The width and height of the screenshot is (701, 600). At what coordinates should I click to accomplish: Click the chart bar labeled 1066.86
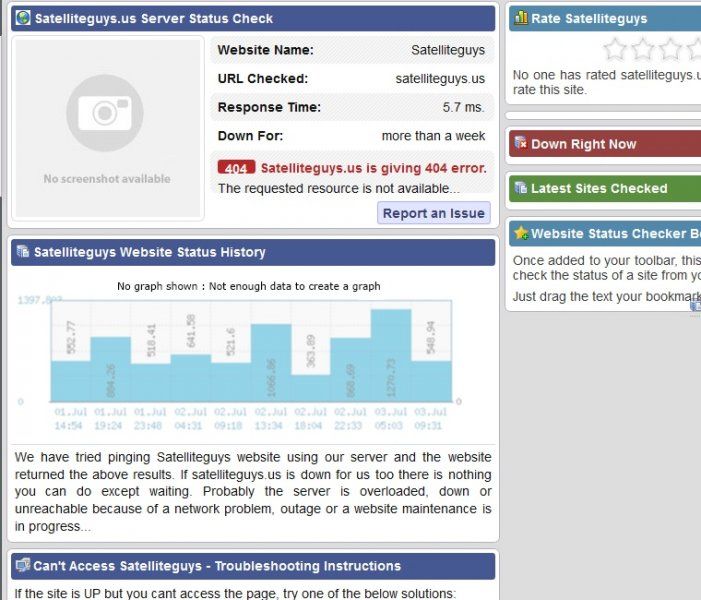tap(271, 363)
